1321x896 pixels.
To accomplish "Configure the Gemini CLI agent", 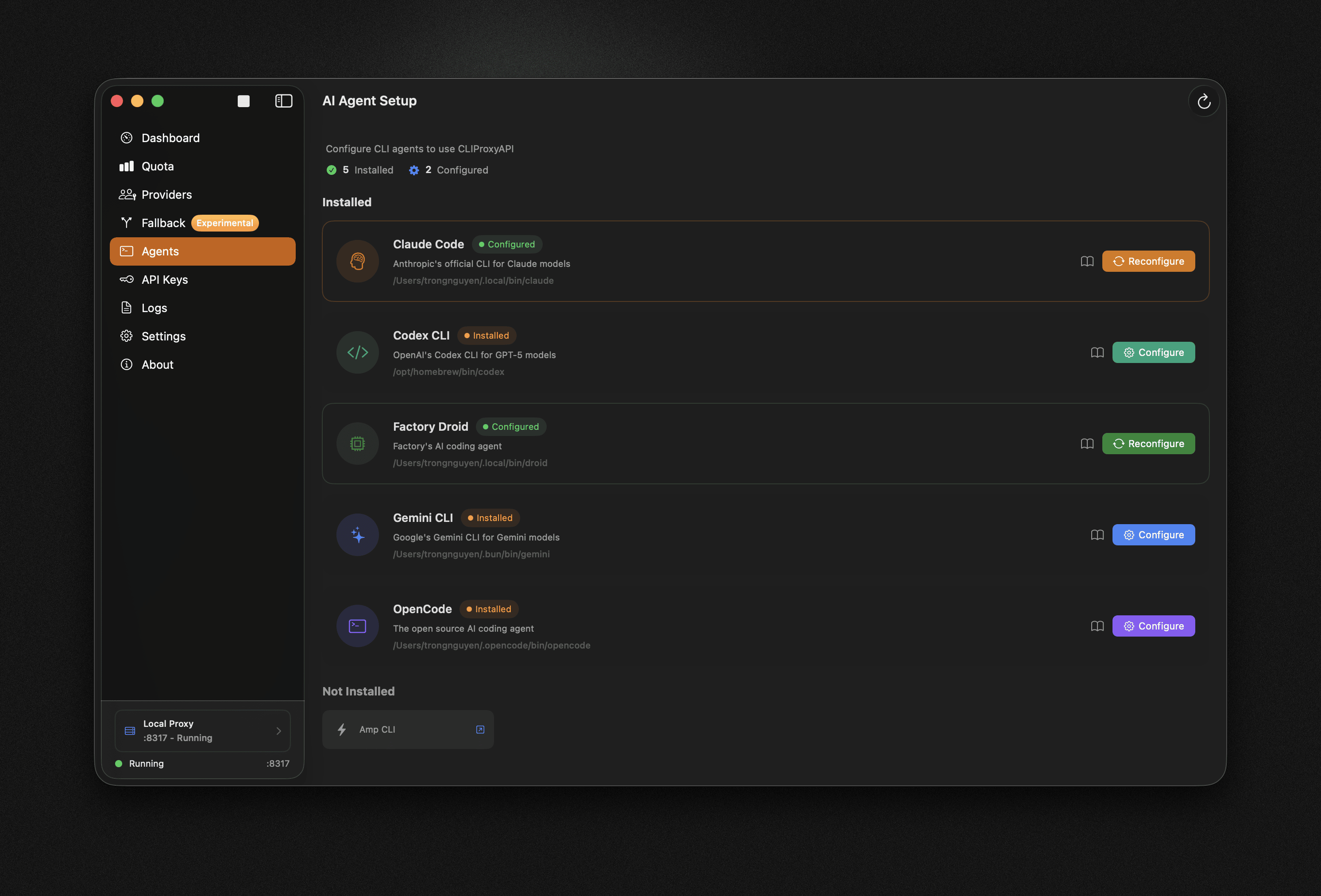I will tap(1153, 535).
